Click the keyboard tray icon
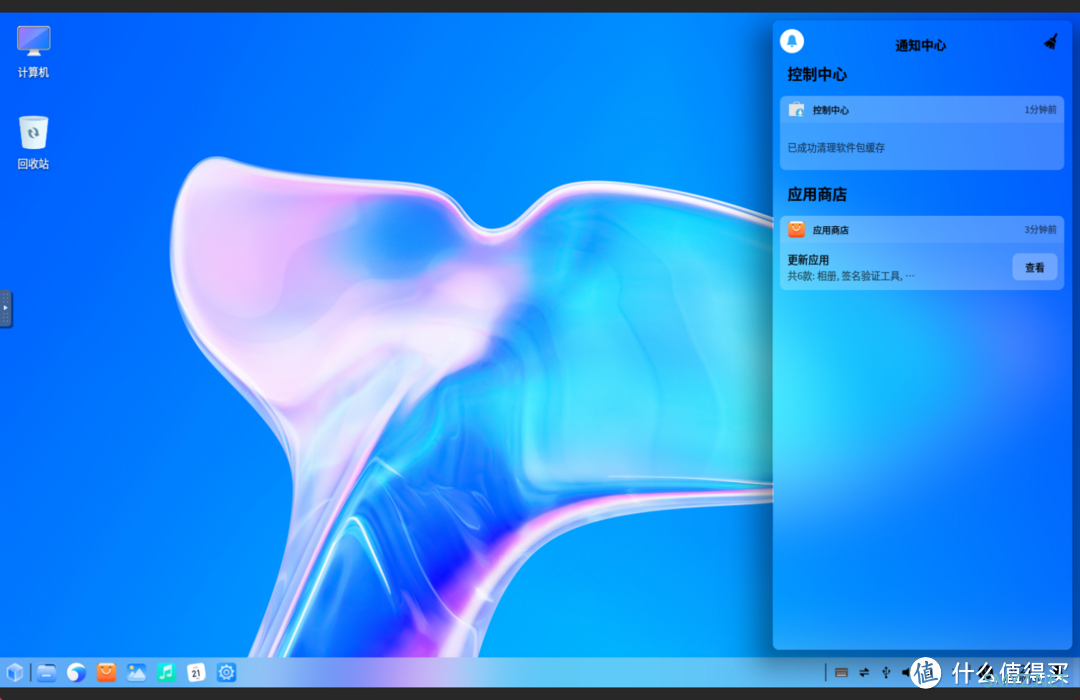The width and height of the screenshot is (1080, 700). (841, 672)
